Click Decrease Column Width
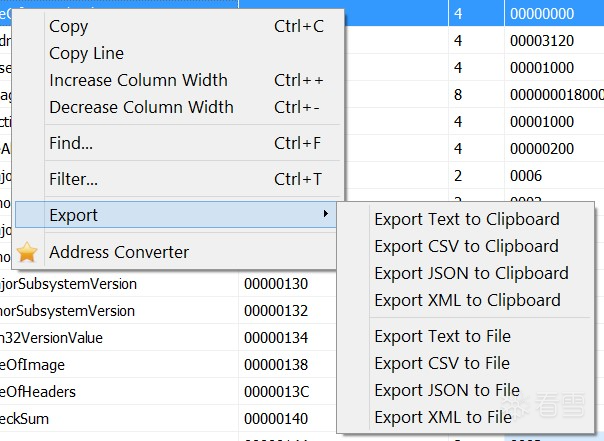 click(141, 107)
